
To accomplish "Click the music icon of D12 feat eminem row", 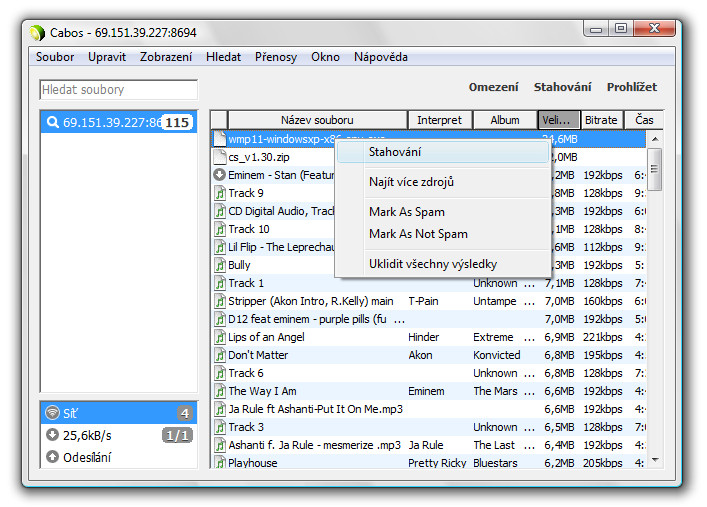I will (220, 319).
